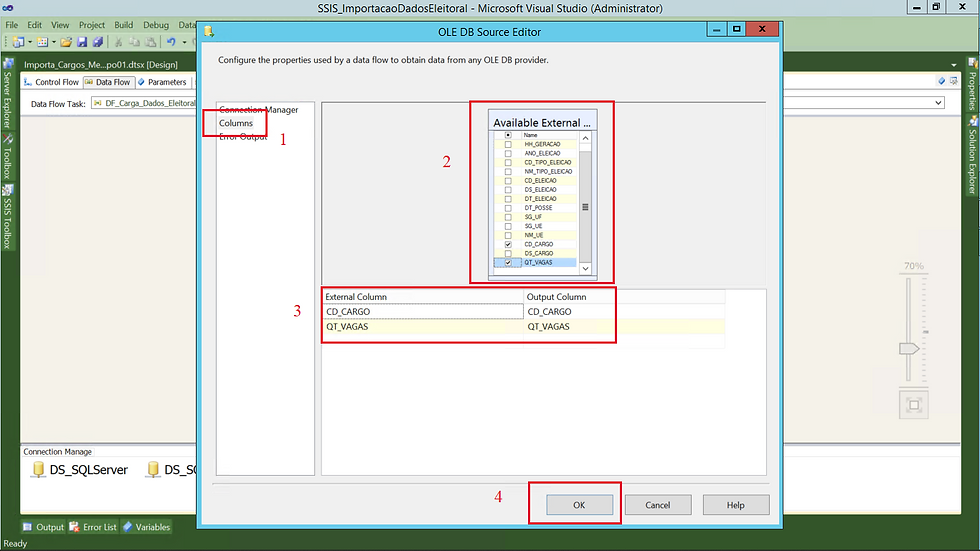Check the DT_POSSE column checkbox
Viewport: 980px width, 551px height.
(508, 208)
